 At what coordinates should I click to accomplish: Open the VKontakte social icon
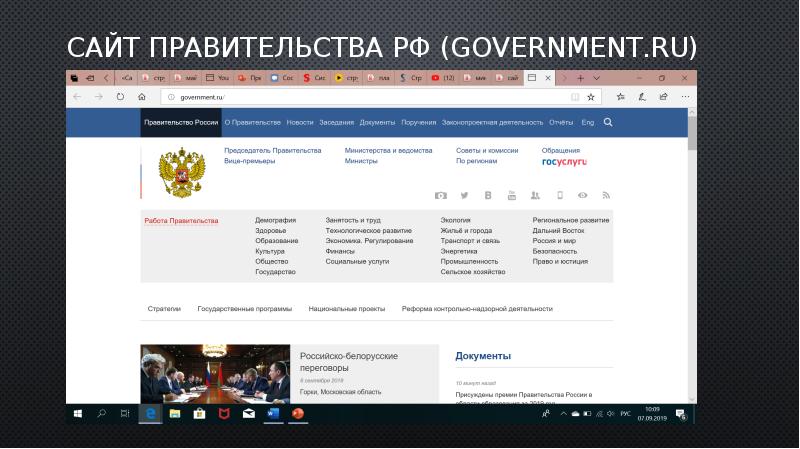[x=488, y=195]
